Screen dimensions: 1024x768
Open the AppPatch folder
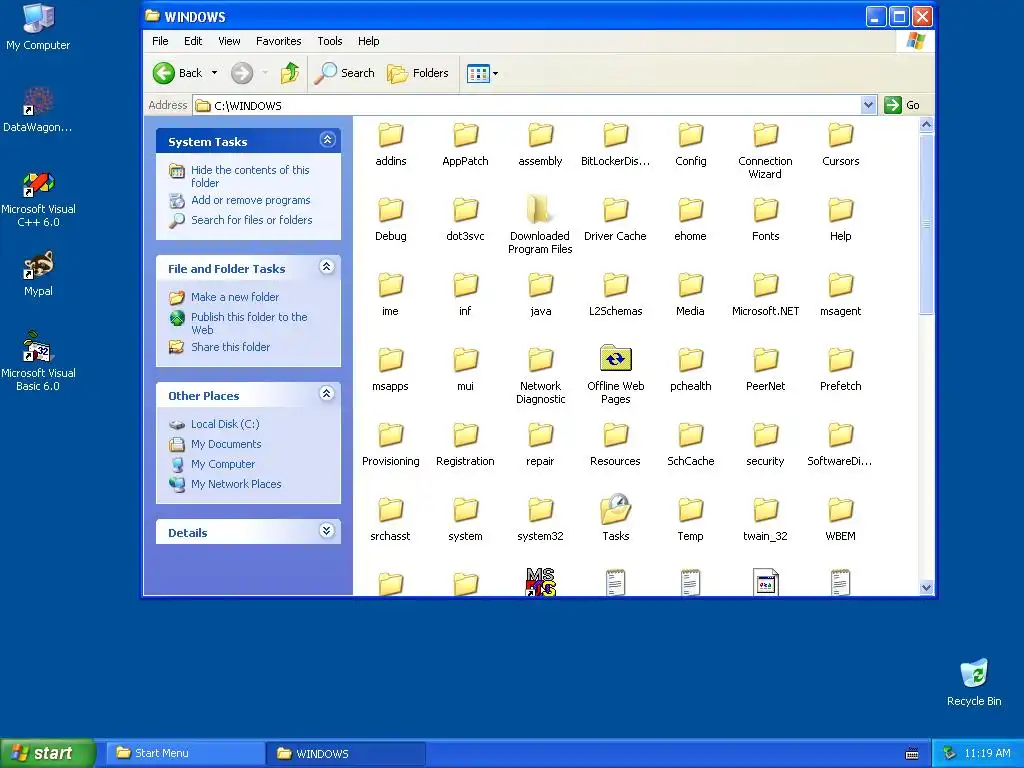pyautogui.click(x=465, y=145)
